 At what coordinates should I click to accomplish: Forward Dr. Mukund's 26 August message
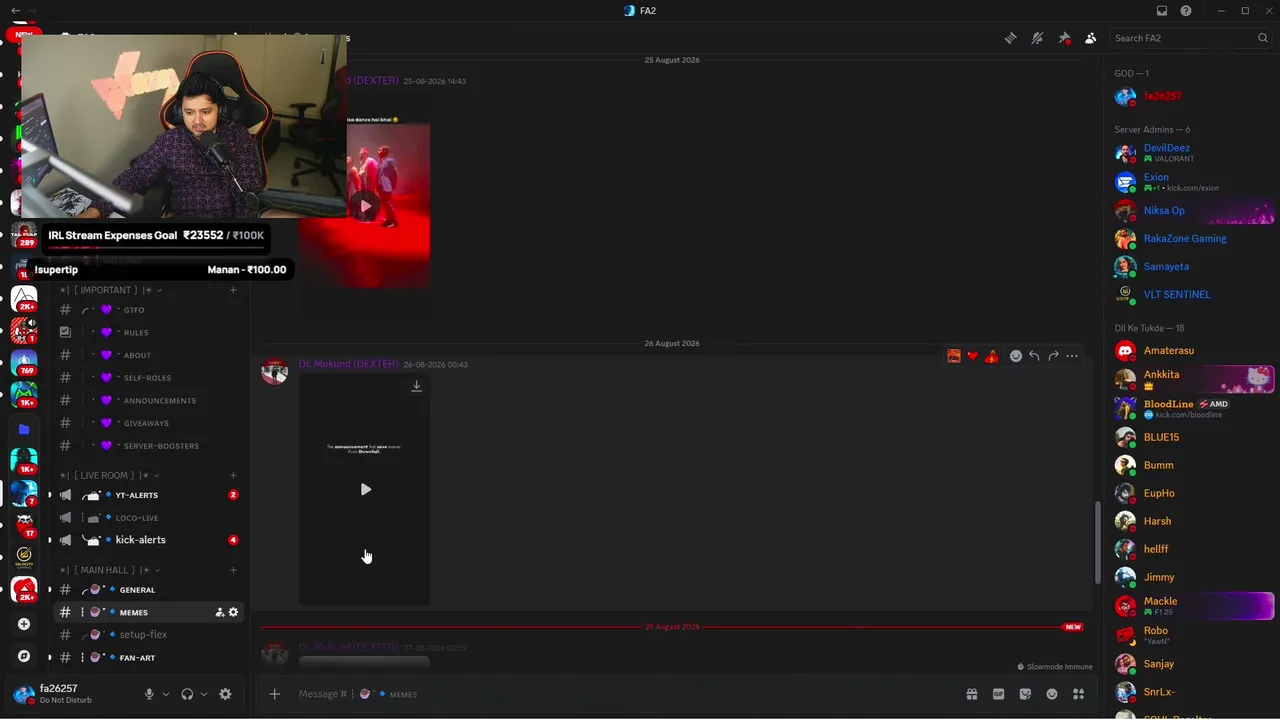click(x=1053, y=356)
